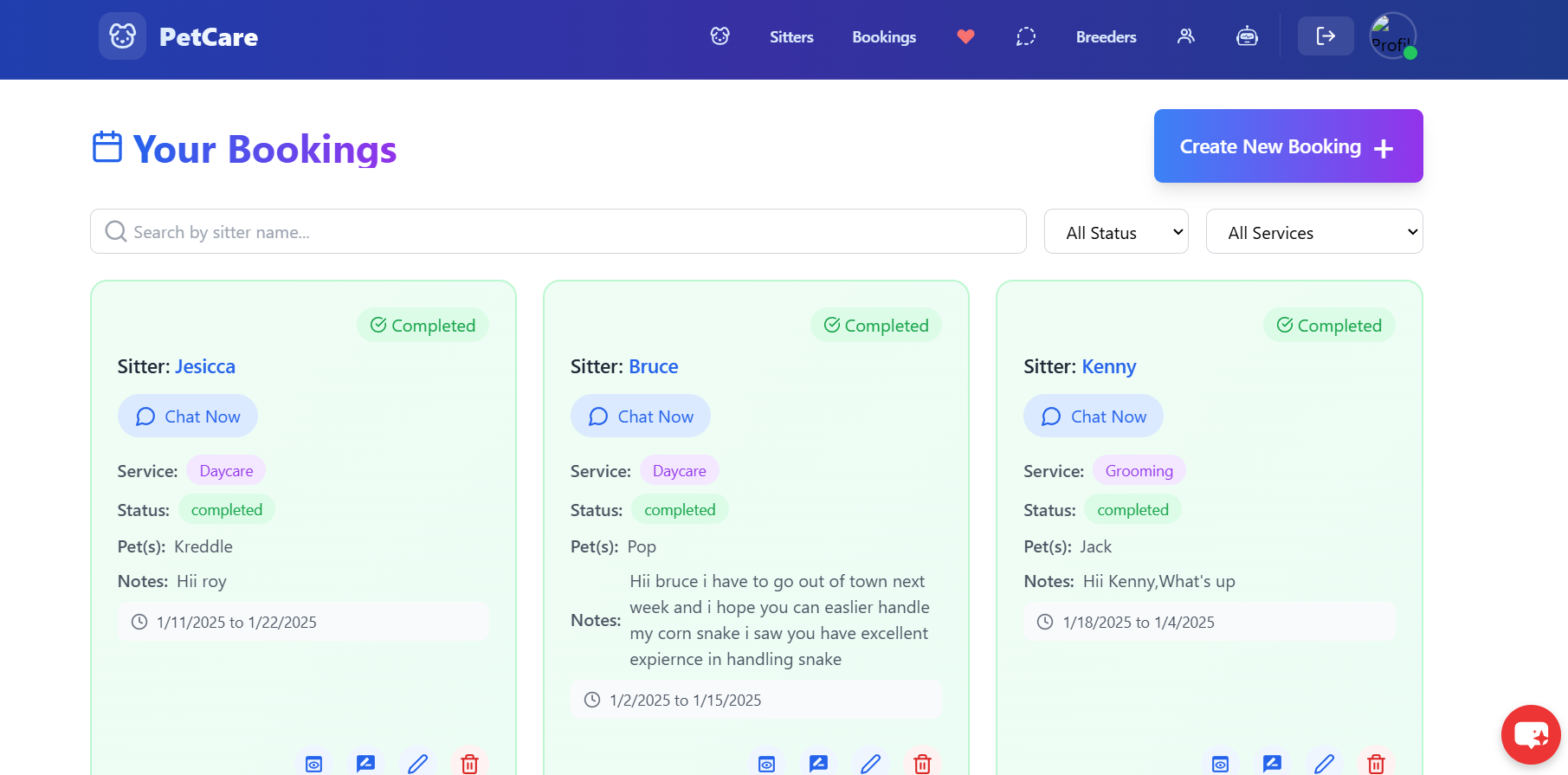
Task: Open the red floating chat assistant button
Action: click(x=1531, y=734)
